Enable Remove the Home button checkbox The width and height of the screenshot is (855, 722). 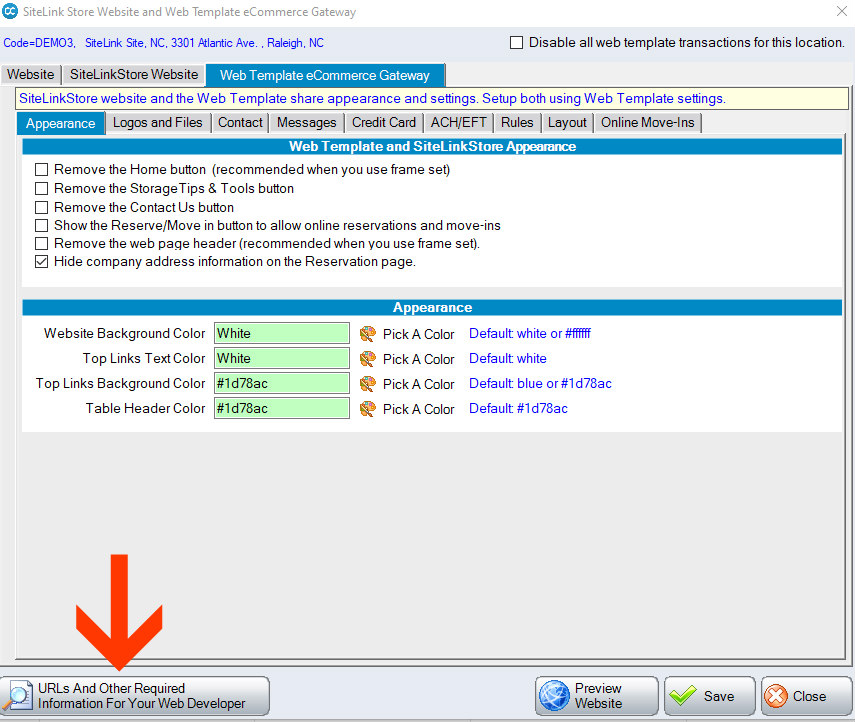(x=41, y=170)
